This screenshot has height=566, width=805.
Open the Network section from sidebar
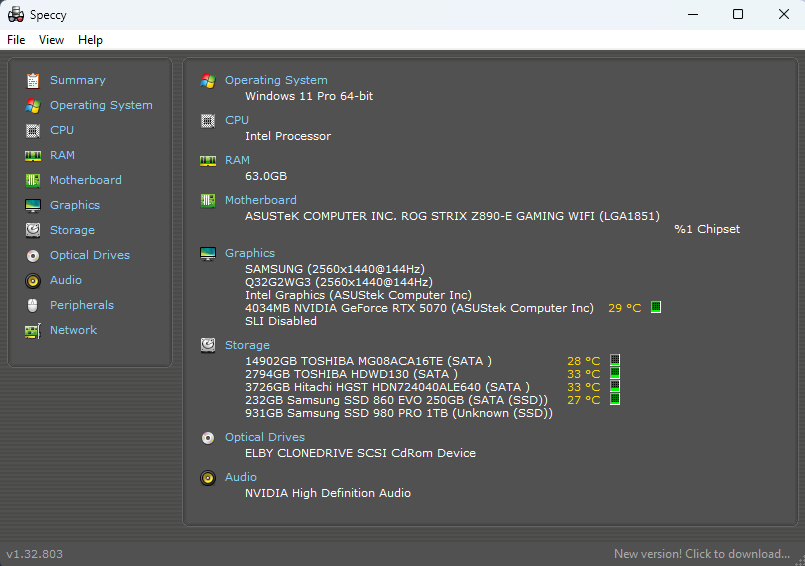pos(73,330)
